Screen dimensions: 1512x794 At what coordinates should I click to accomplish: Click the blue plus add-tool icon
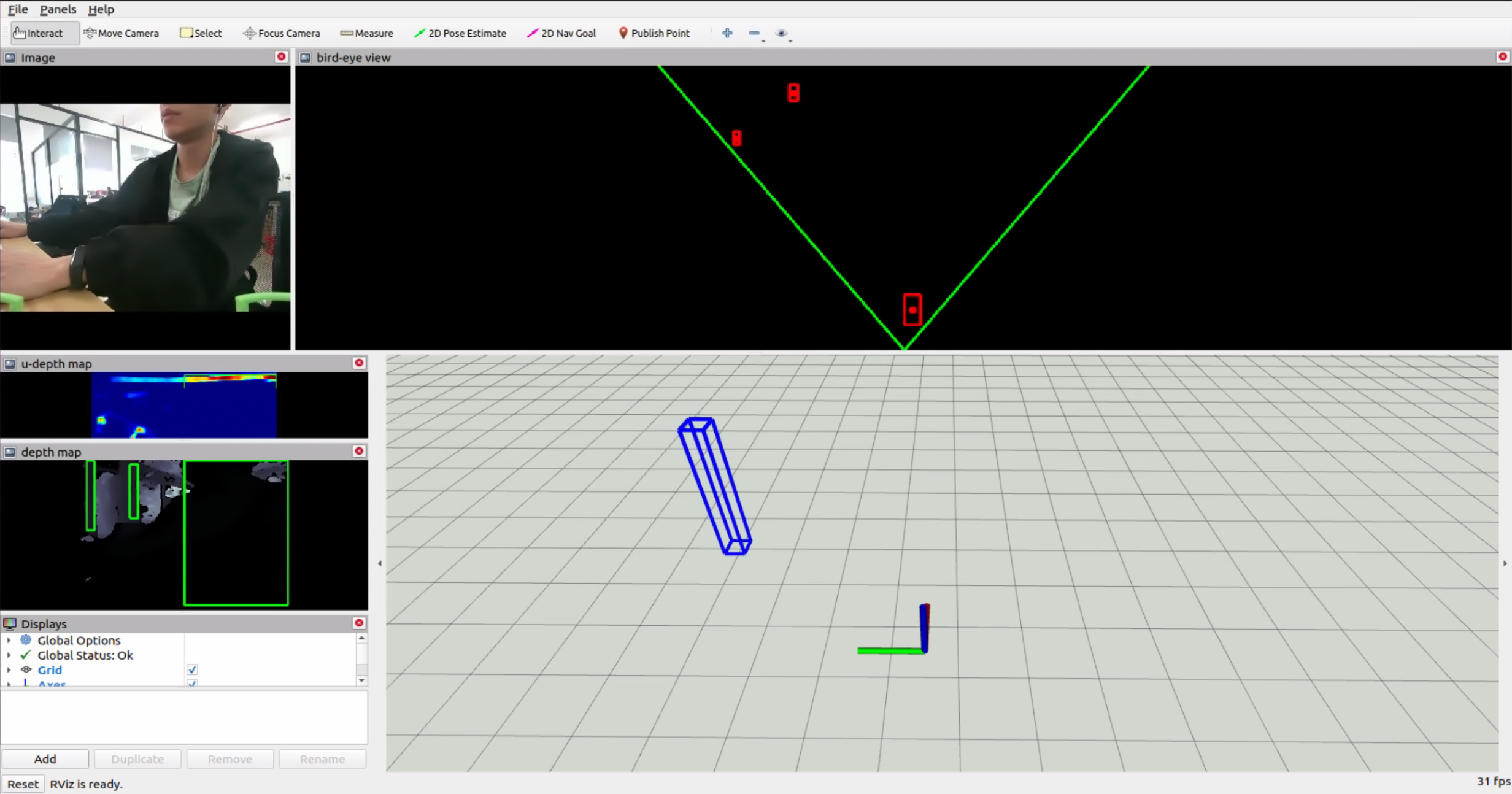pyautogui.click(x=727, y=33)
